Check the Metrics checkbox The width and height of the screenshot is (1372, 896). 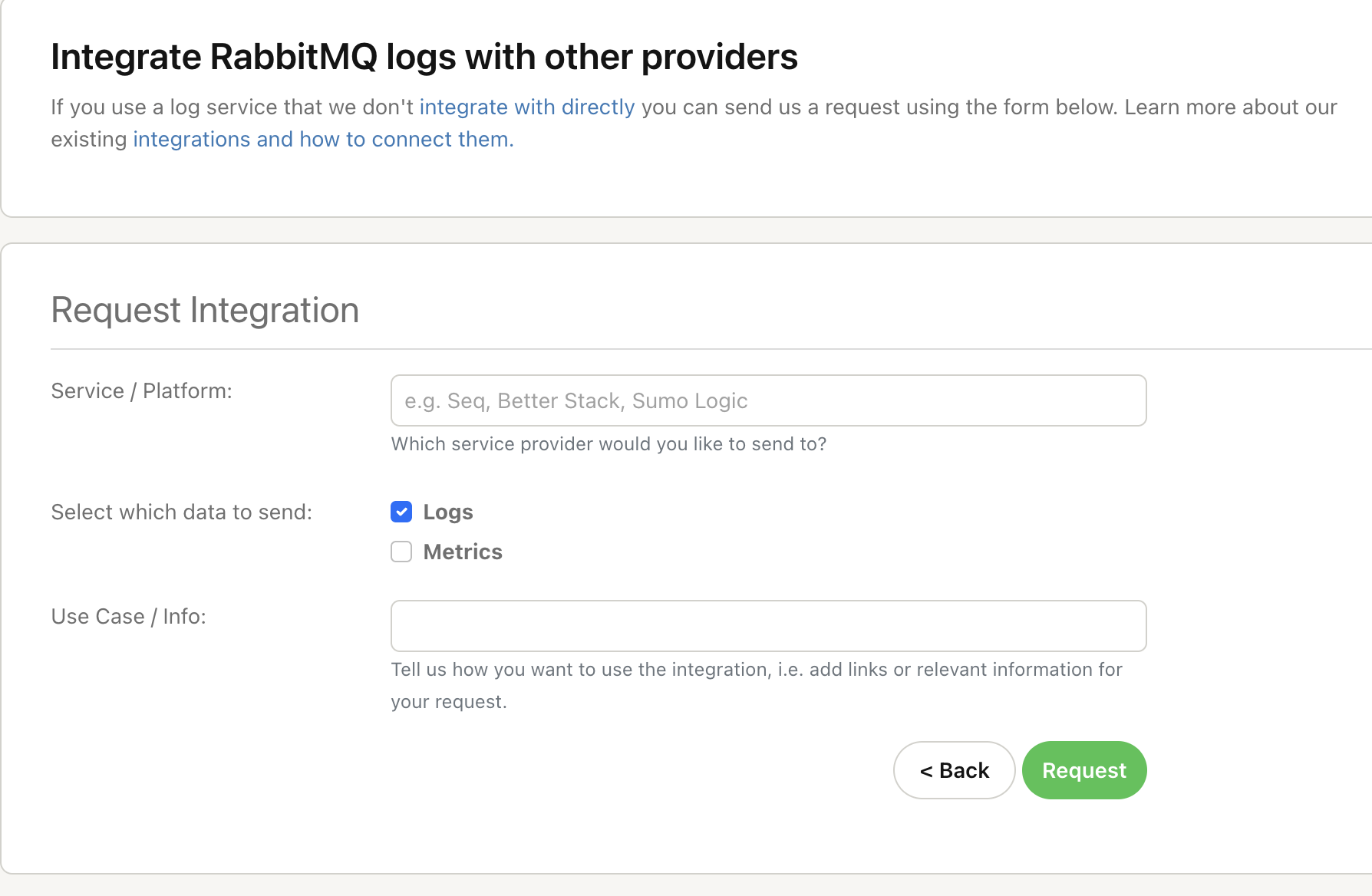pos(401,552)
